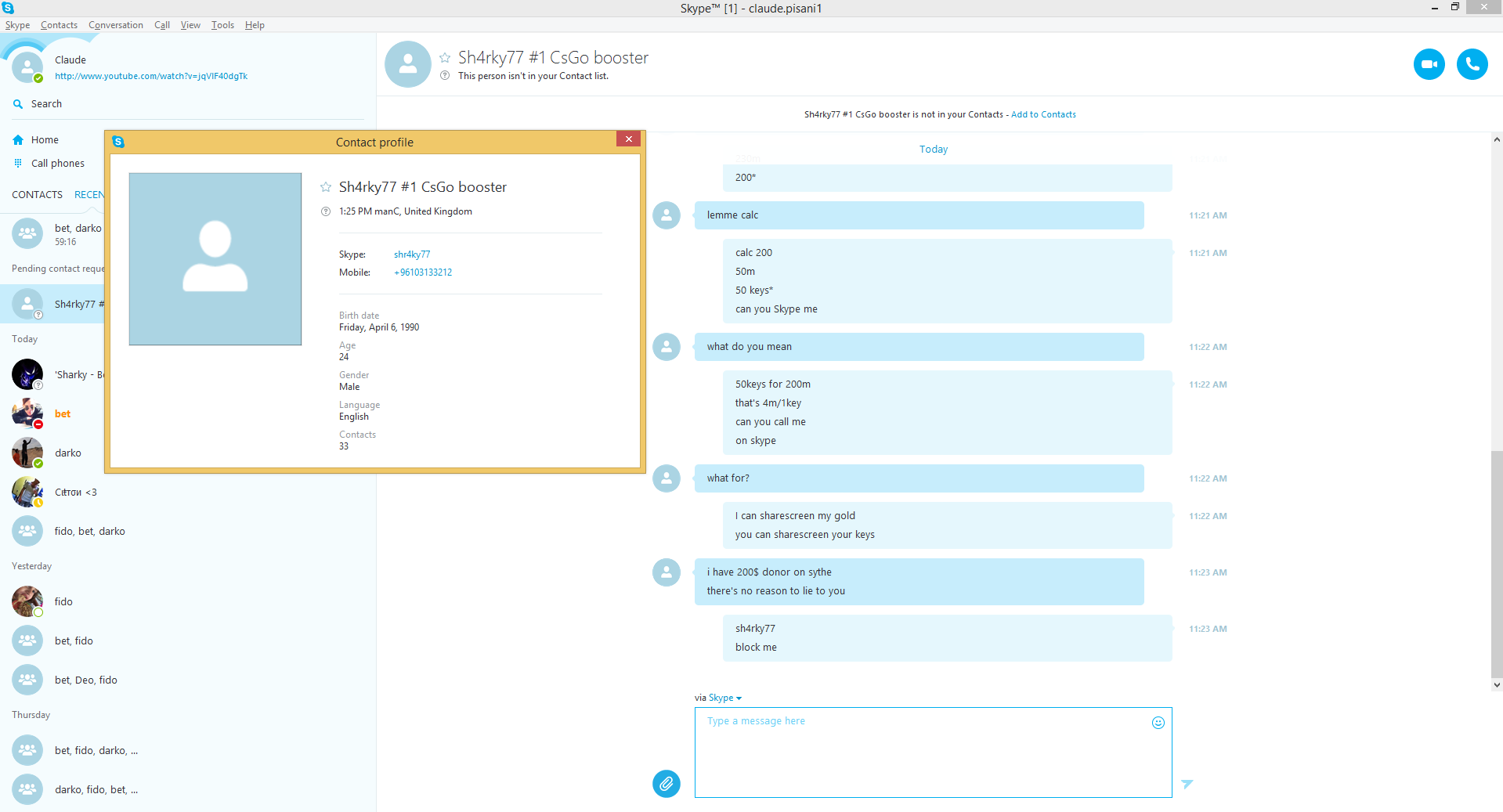Click the 'sh4rky77 block me' message

[x=947, y=638]
